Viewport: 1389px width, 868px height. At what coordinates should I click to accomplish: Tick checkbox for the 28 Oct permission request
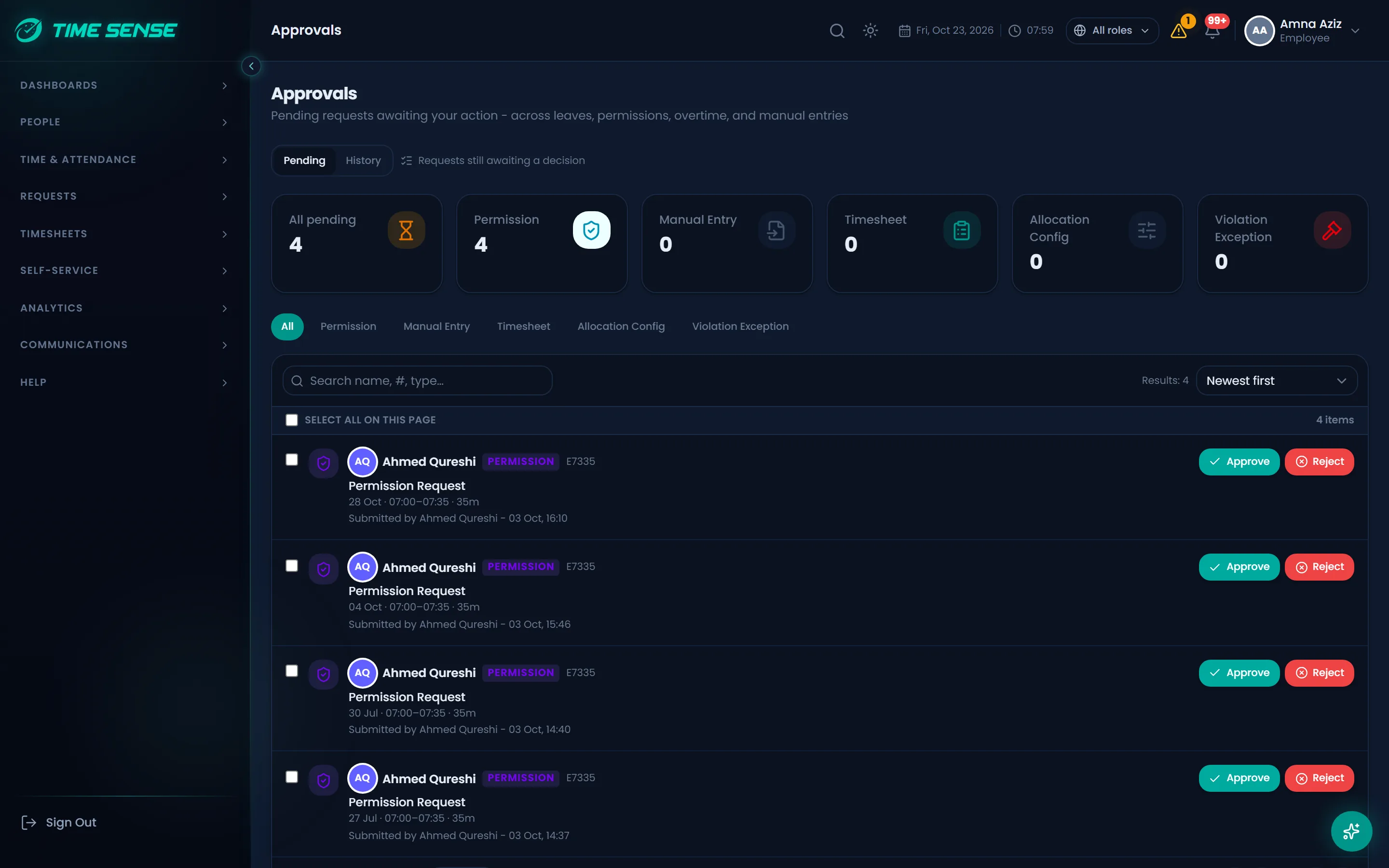292,460
